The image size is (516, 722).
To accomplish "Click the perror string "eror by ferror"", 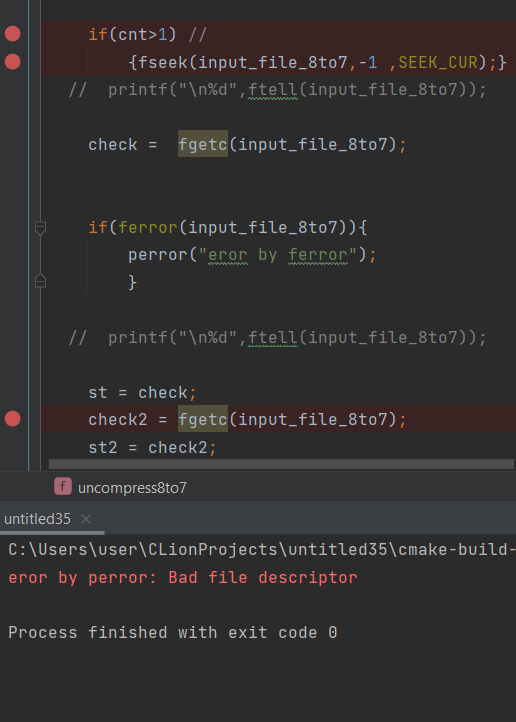I will tap(278, 255).
